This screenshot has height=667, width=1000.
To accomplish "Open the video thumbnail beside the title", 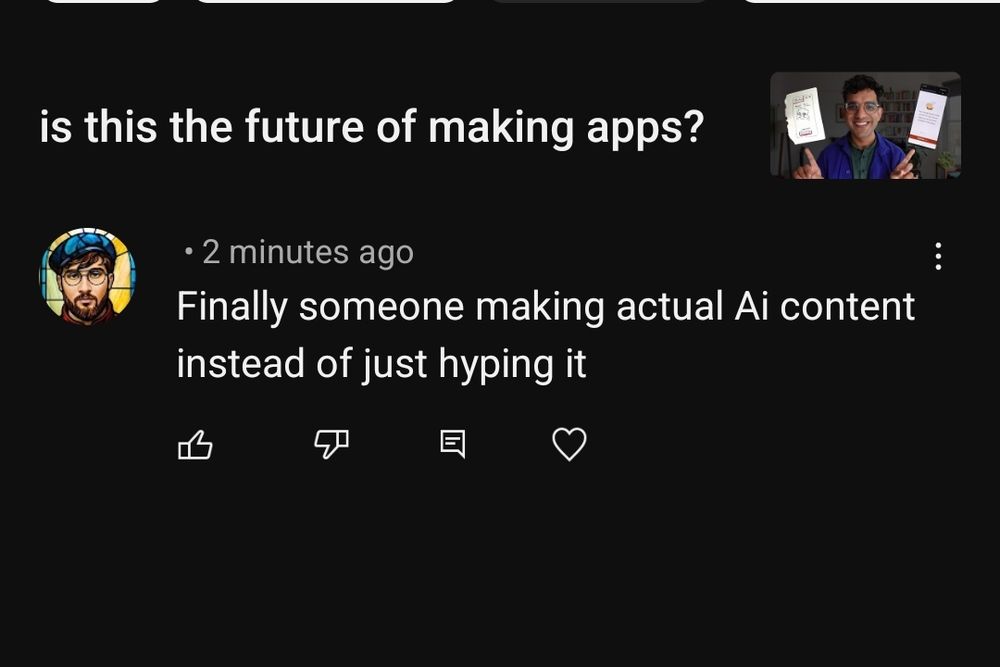I will point(865,126).
